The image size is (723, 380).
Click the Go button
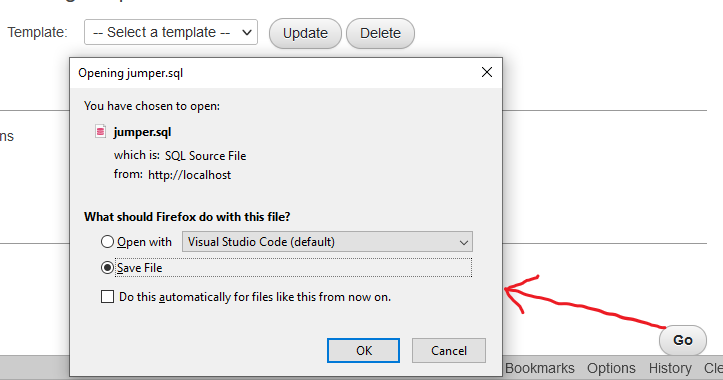pyautogui.click(x=683, y=340)
